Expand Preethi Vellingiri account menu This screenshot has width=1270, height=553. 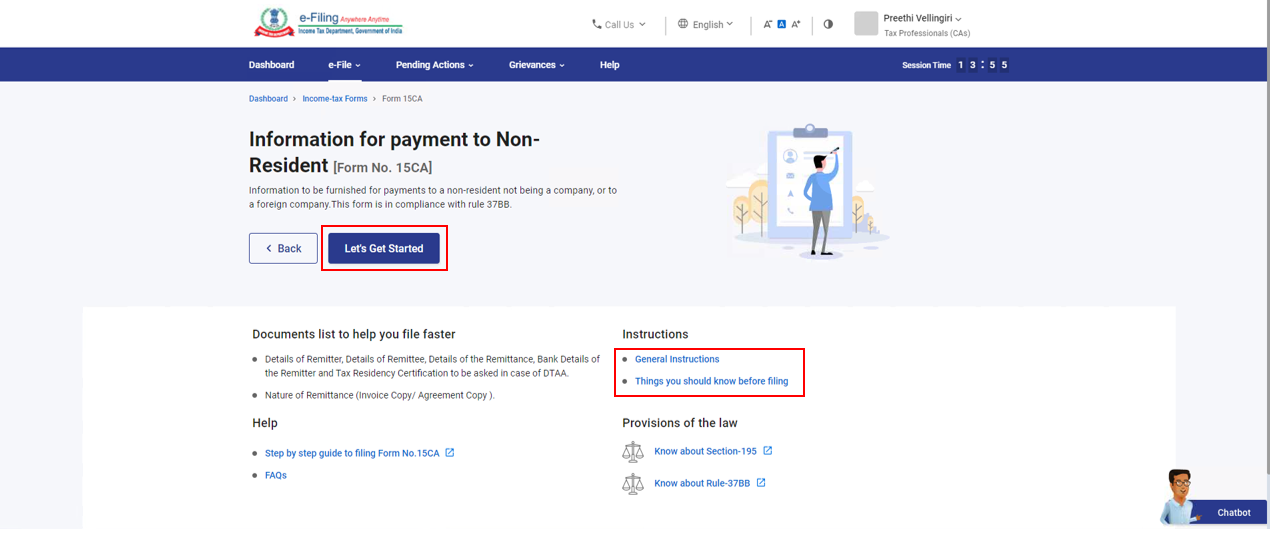pyautogui.click(x=922, y=19)
